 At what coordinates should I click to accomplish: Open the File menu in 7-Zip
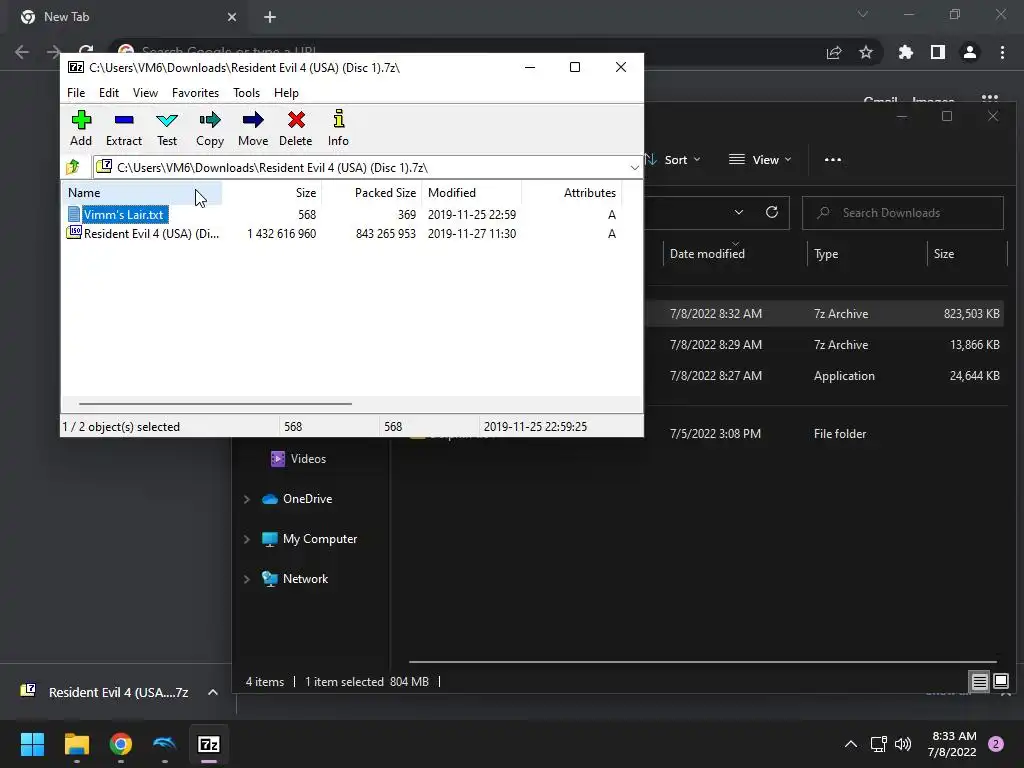[x=76, y=93]
